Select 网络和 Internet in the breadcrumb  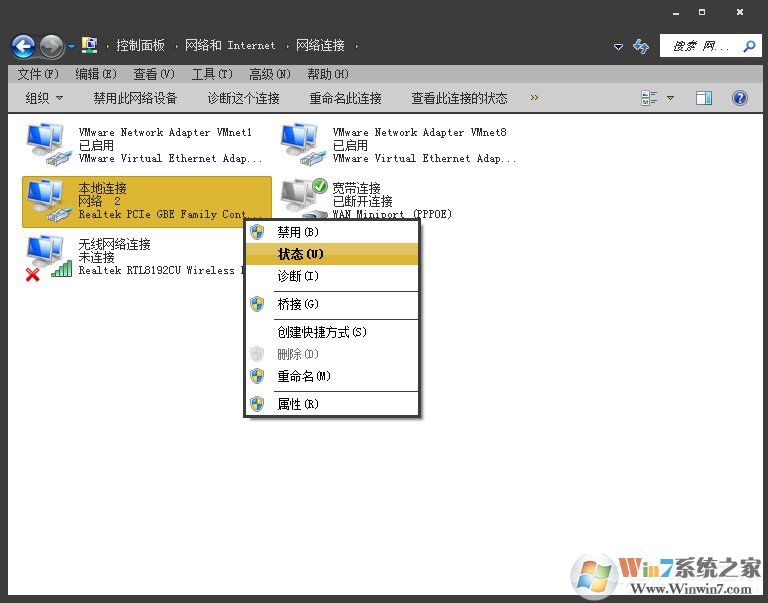point(230,46)
